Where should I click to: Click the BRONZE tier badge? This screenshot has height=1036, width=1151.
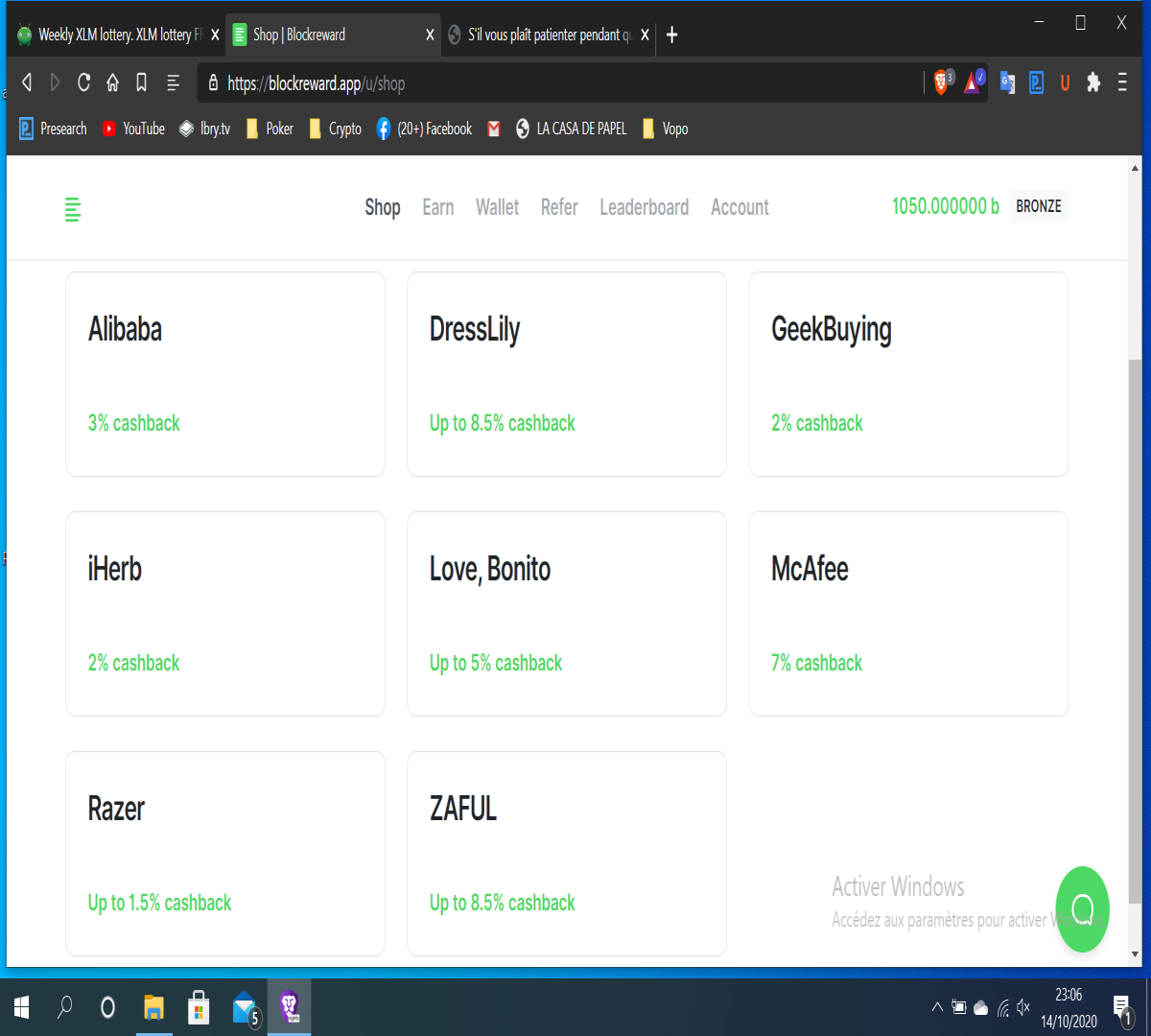(x=1039, y=206)
